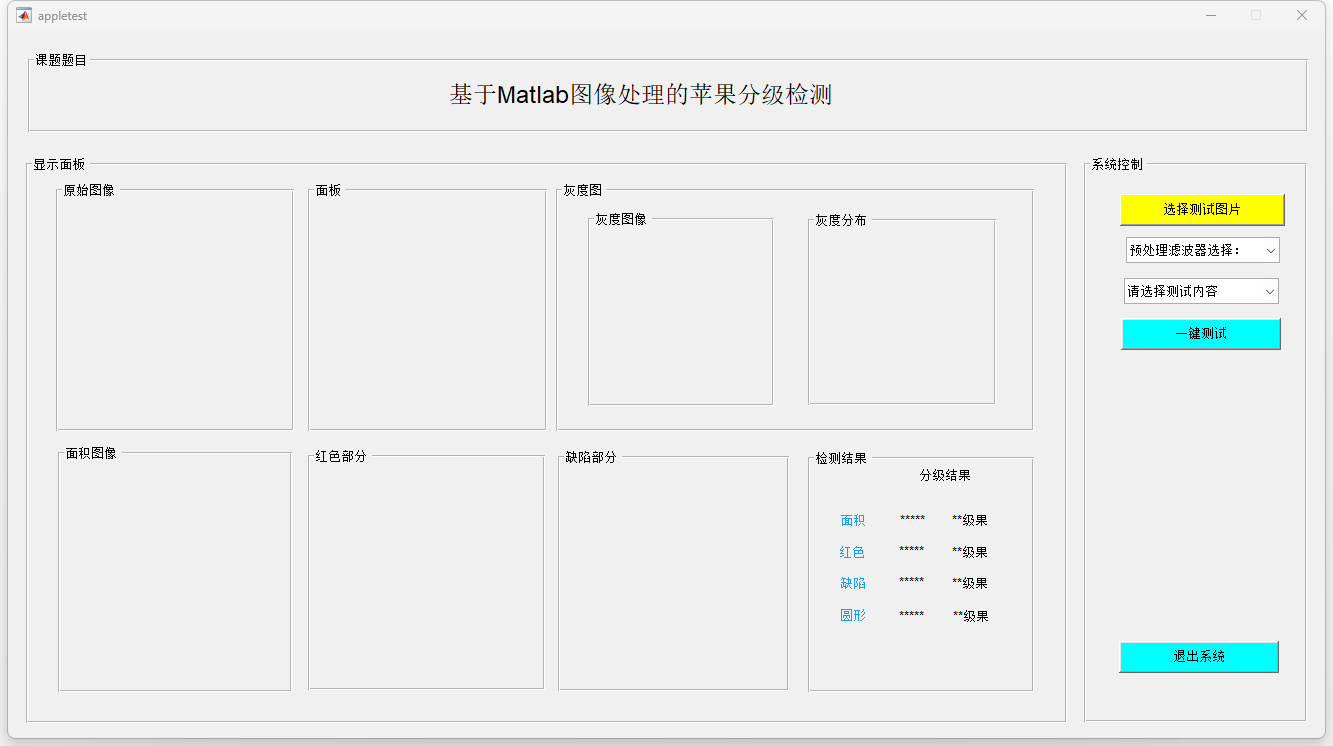Click the ***** value in the 面积 row
1333x746 pixels.
(912, 519)
